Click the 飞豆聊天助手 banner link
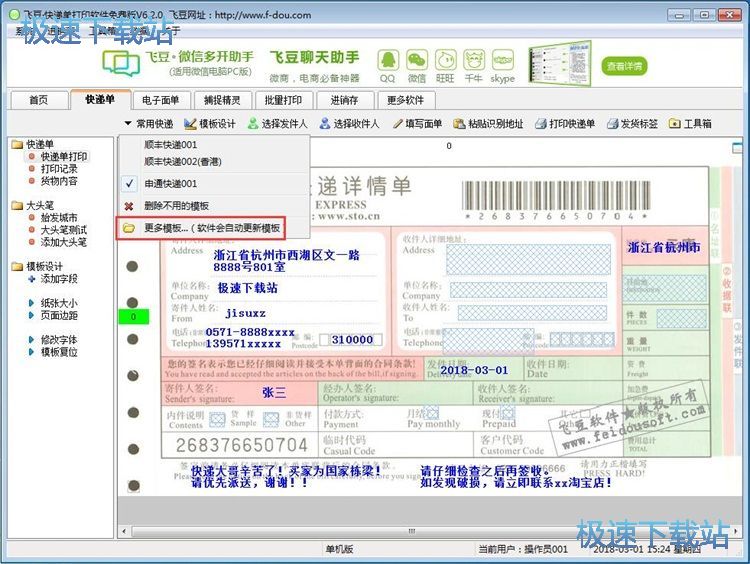This screenshot has width=750, height=564. [314, 57]
